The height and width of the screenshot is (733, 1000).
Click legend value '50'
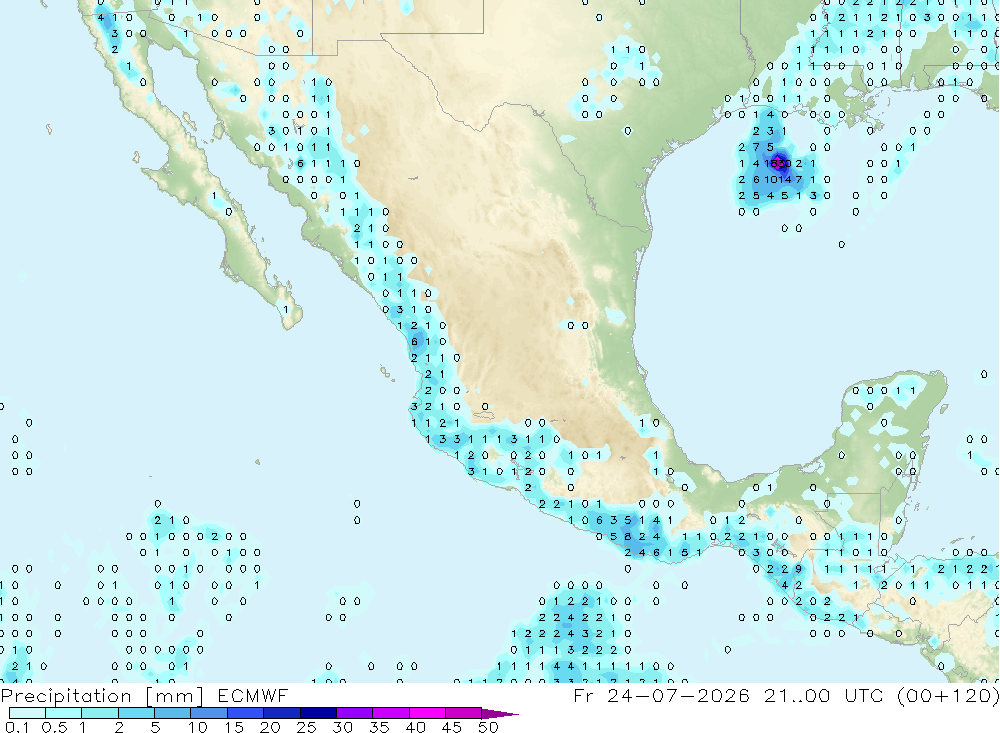(489, 727)
